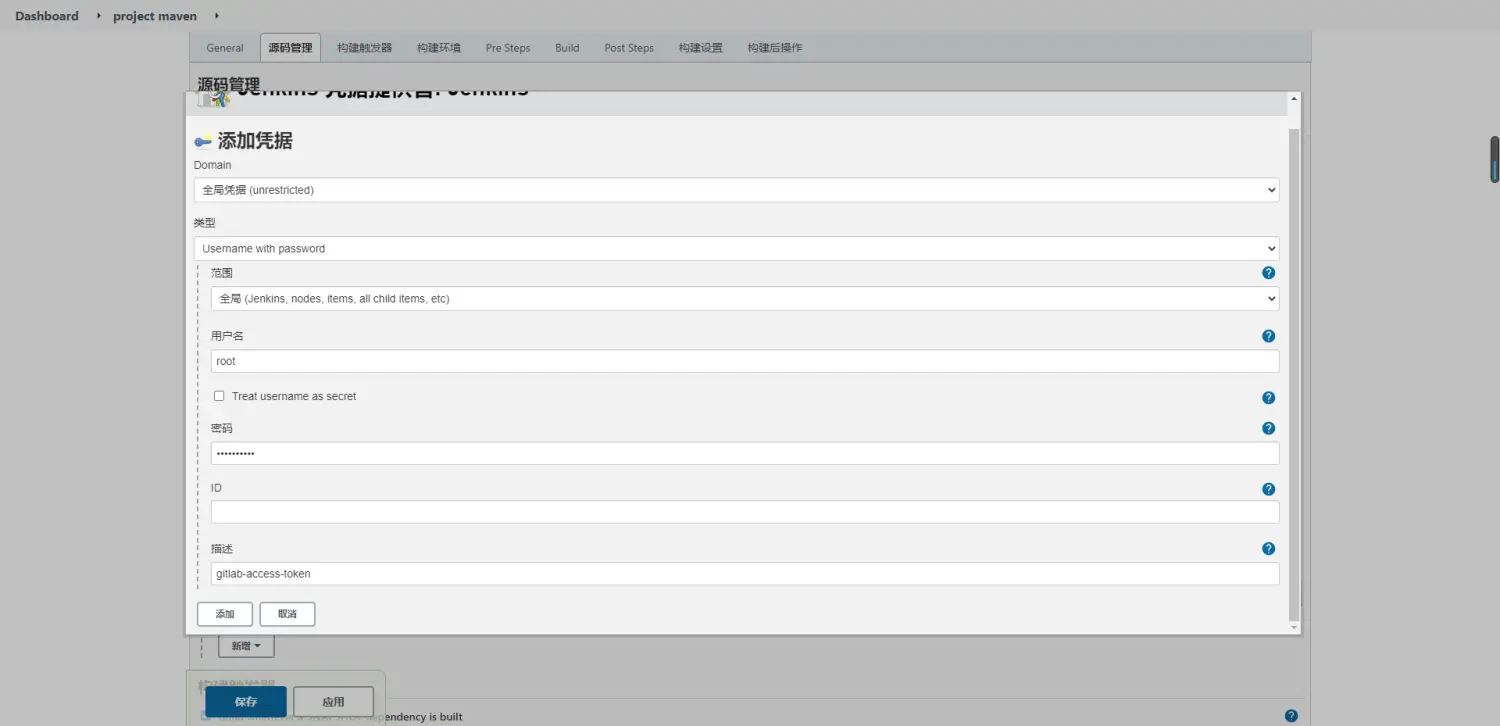Show help for the ID field
1500x726 pixels.
(x=1268, y=489)
